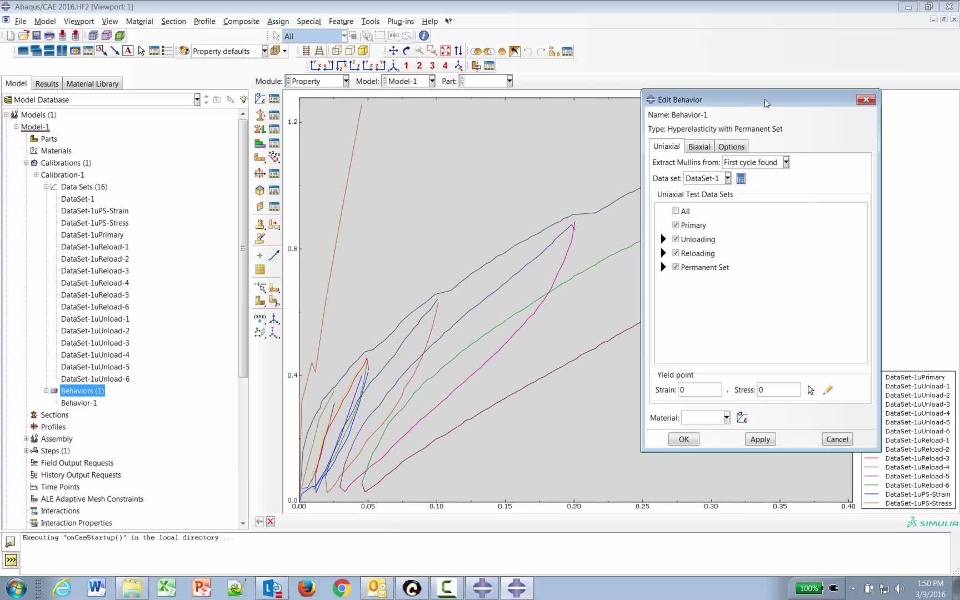Click the Create Material tool icon
Image resolution: width=960 pixels, height=600 pixels.
(x=260, y=99)
